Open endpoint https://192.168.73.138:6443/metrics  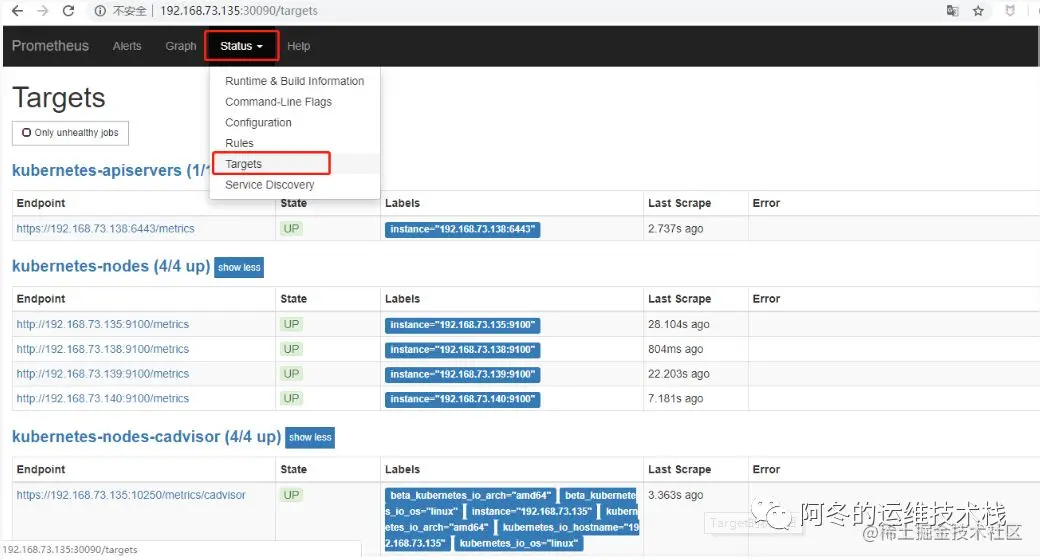[105, 228]
